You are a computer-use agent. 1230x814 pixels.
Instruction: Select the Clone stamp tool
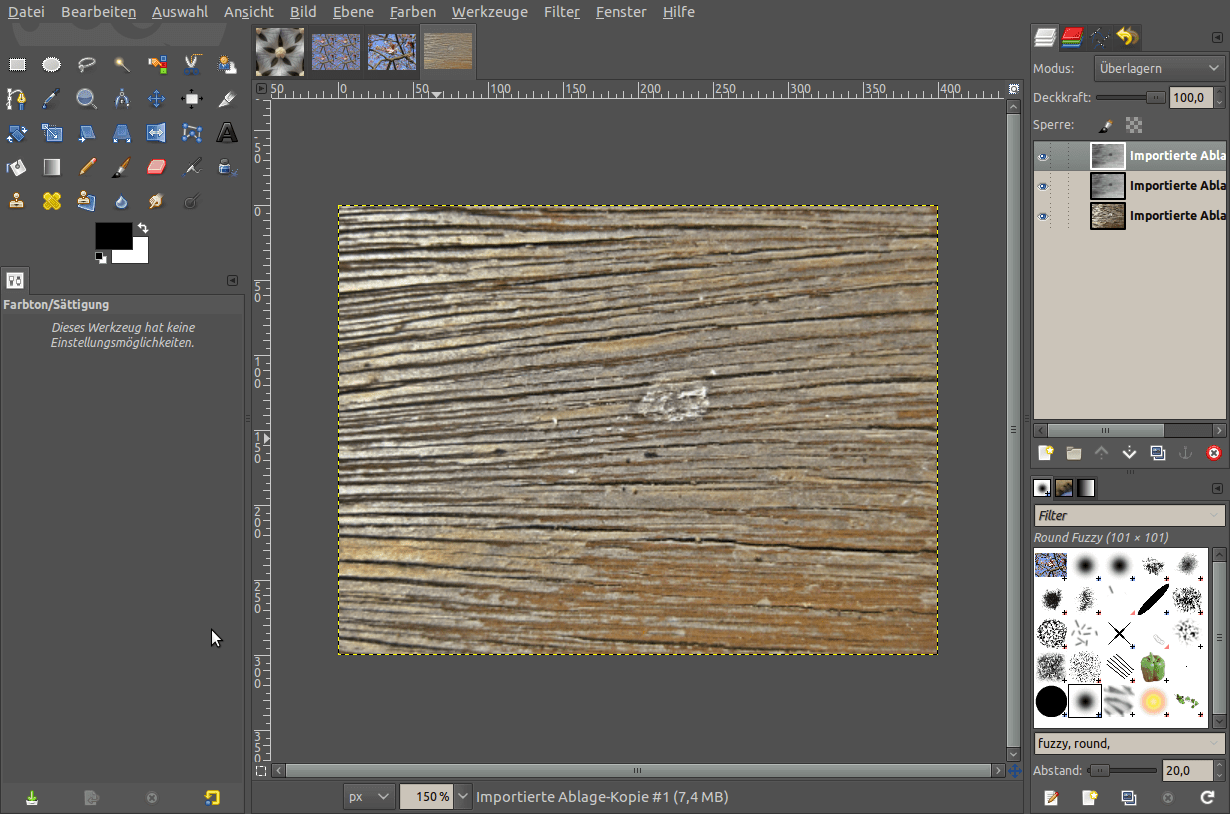16,200
